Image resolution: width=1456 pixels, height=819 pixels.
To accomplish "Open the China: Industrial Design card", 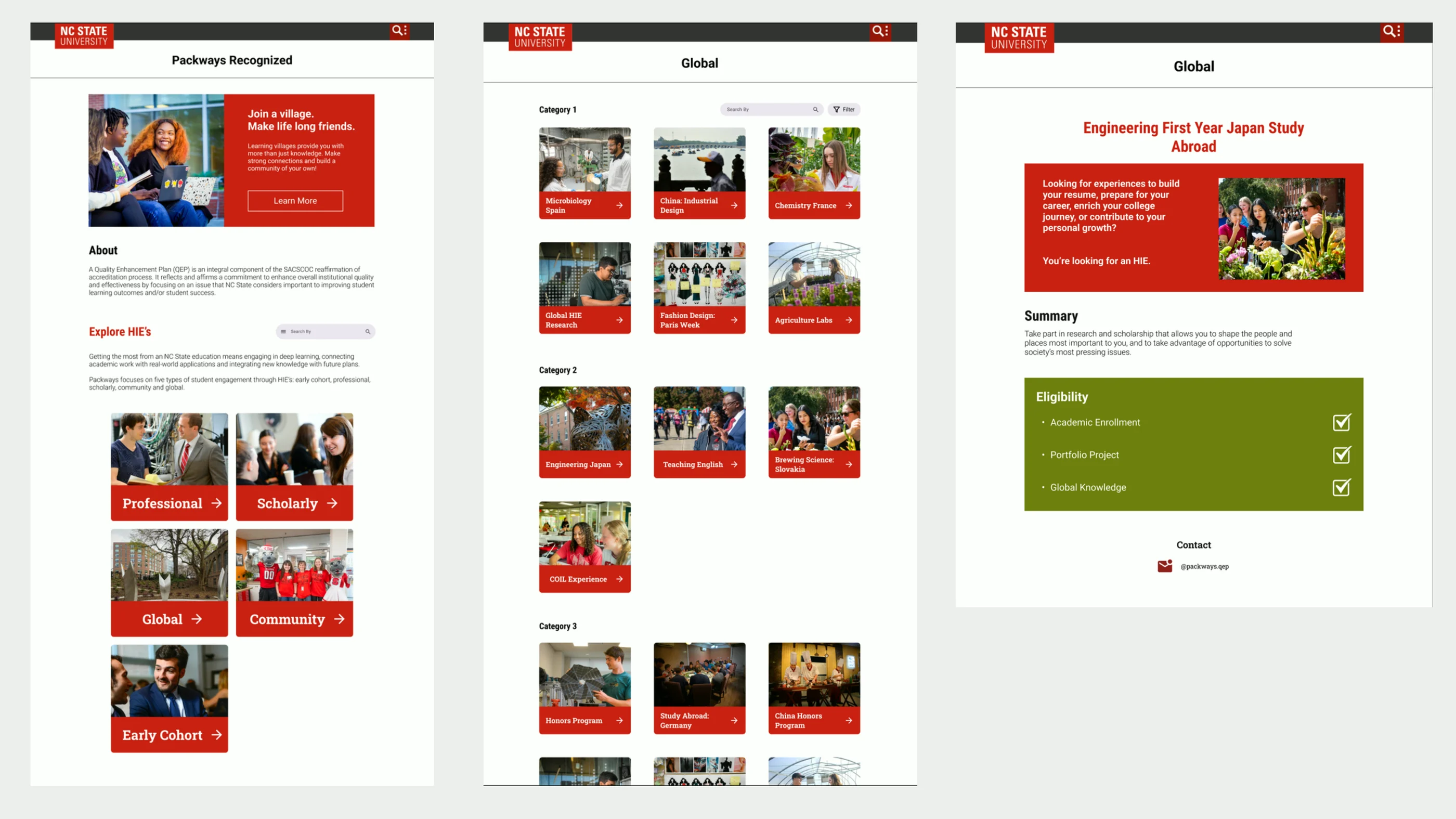I will pyautogui.click(x=699, y=173).
